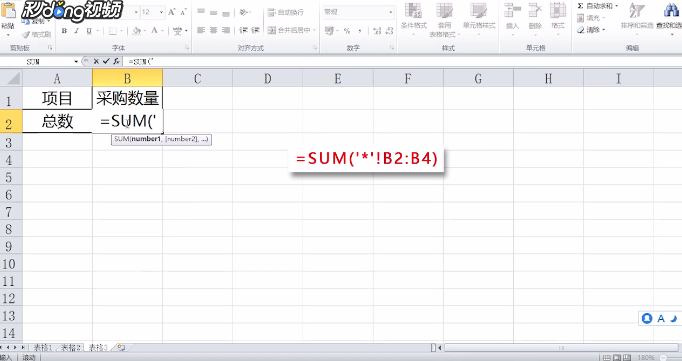Image resolution: width=682 pixels, height=361 pixels.
Task: Toggle Wrap Text (自动换行)
Action: (x=285, y=12)
